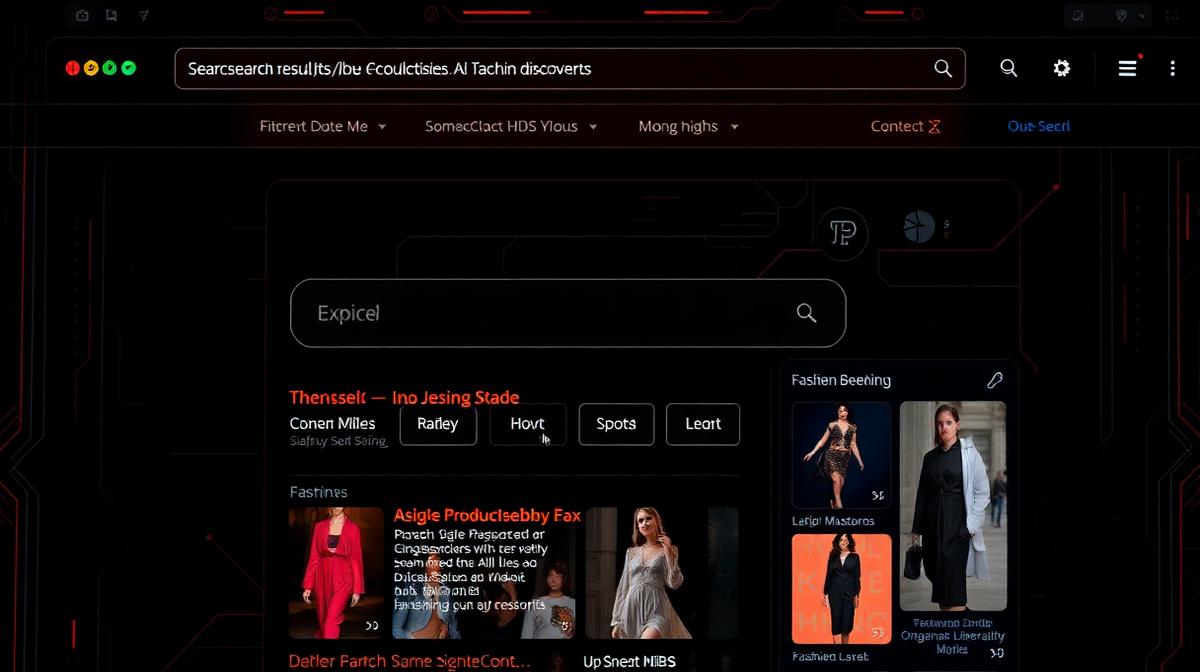Image resolution: width=1200 pixels, height=672 pixels.
Task: Click the dark pie-chart avatar icon
Action: pyautogui.click(x=918, y=226)
